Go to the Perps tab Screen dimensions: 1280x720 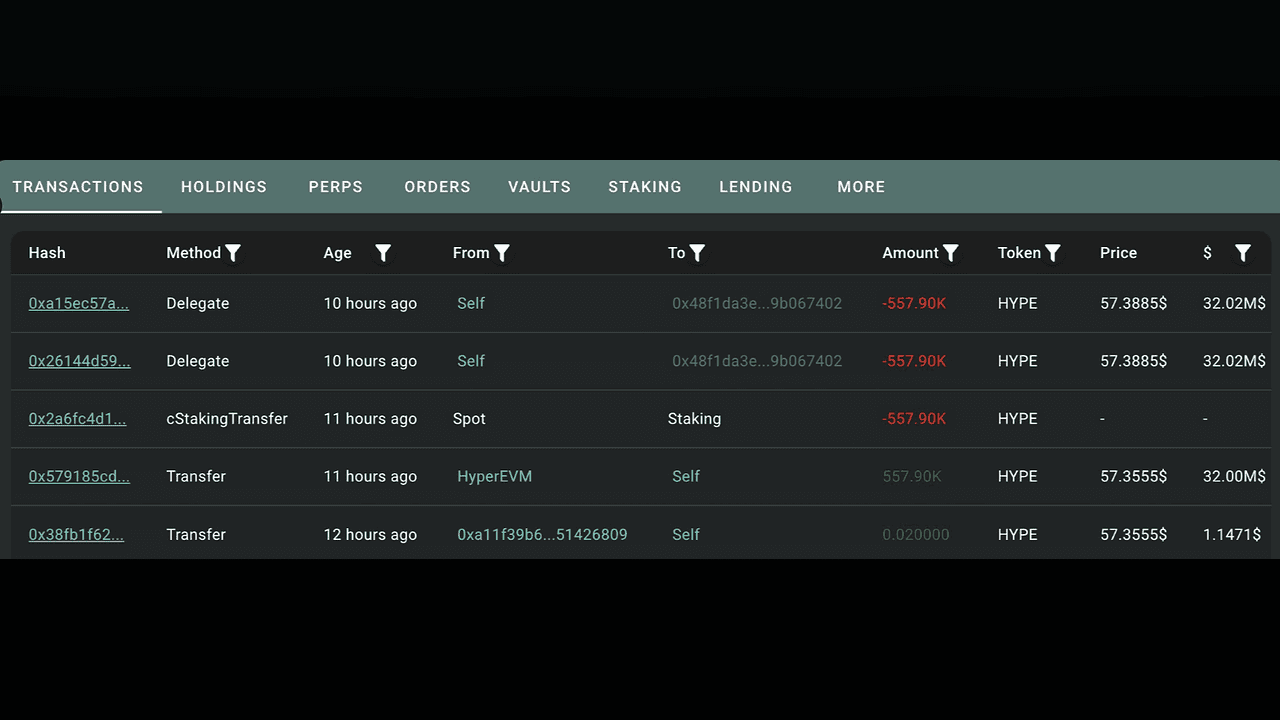[x=336, y=187]
